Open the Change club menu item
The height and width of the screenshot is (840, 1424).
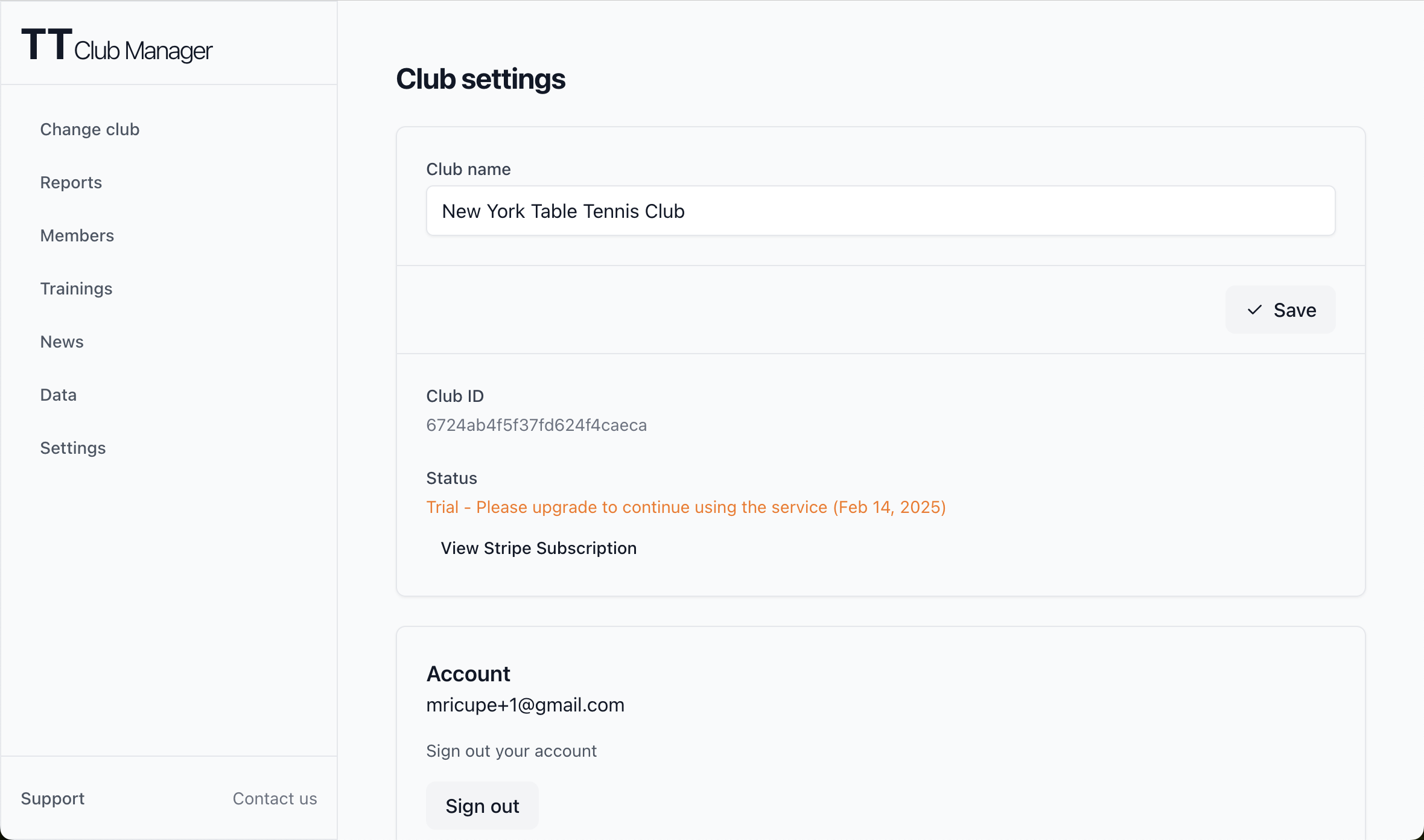(90, 129)
